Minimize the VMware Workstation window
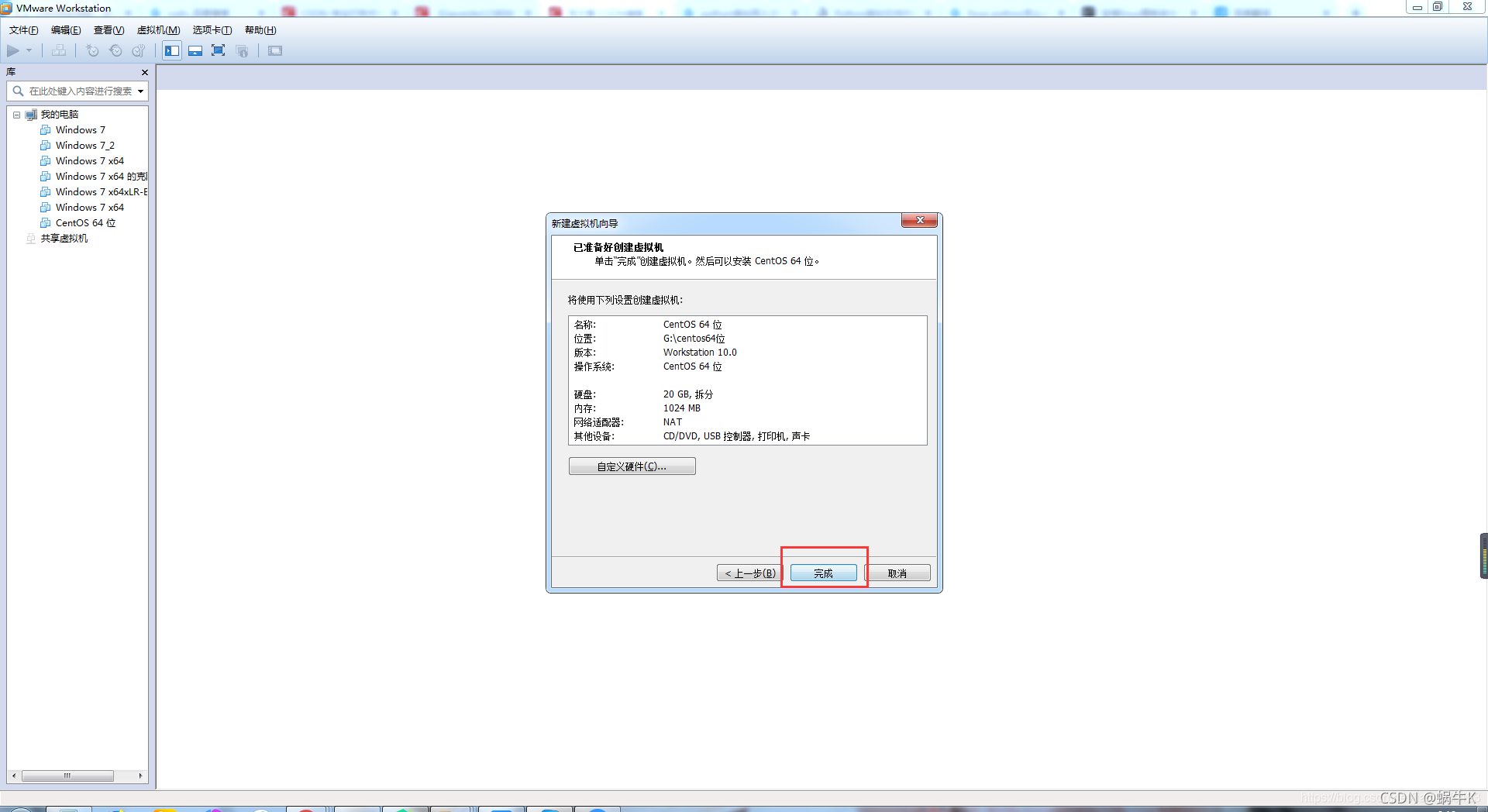 pos(1417,7)
